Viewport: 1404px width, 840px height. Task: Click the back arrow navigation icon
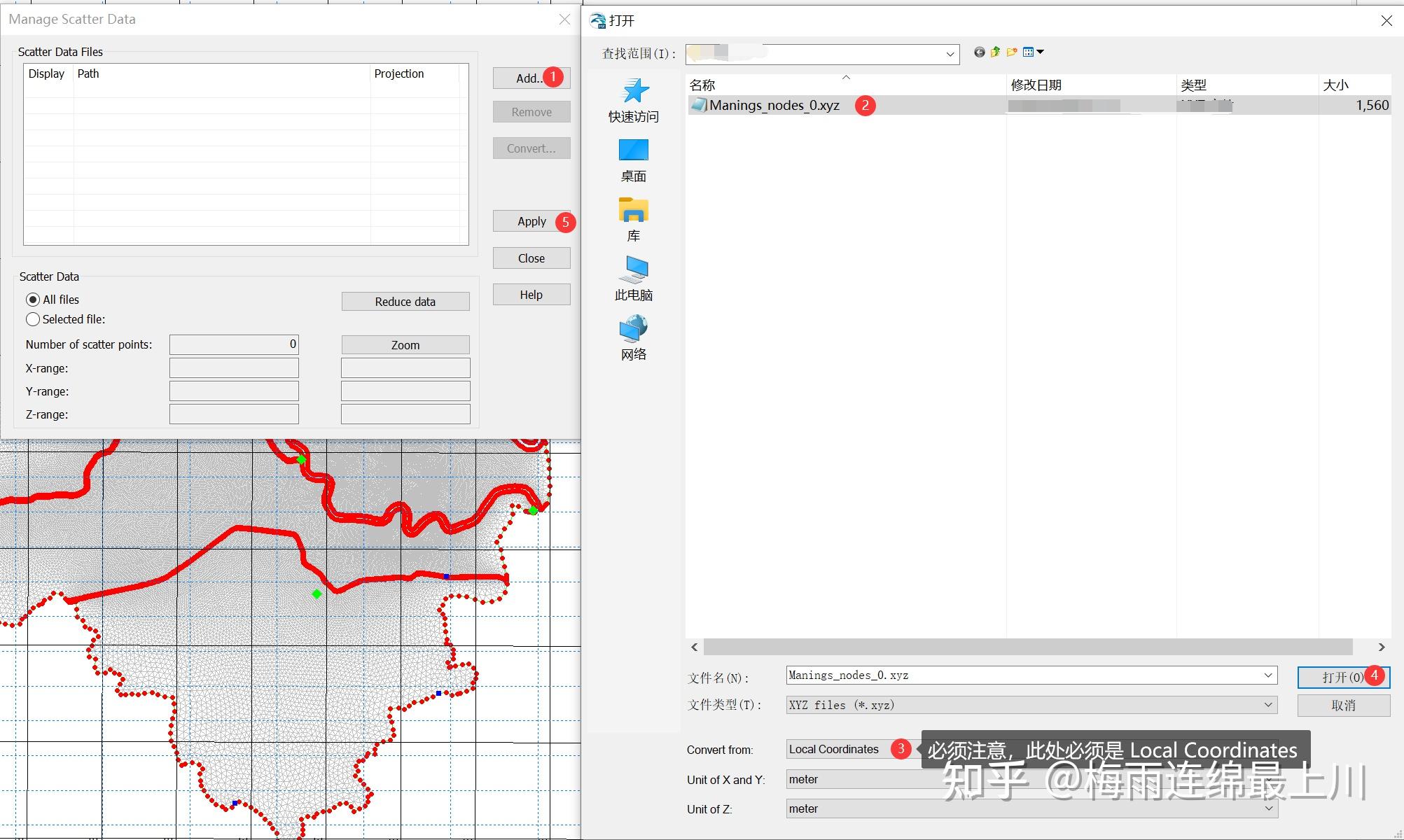[x=979, y=52]
